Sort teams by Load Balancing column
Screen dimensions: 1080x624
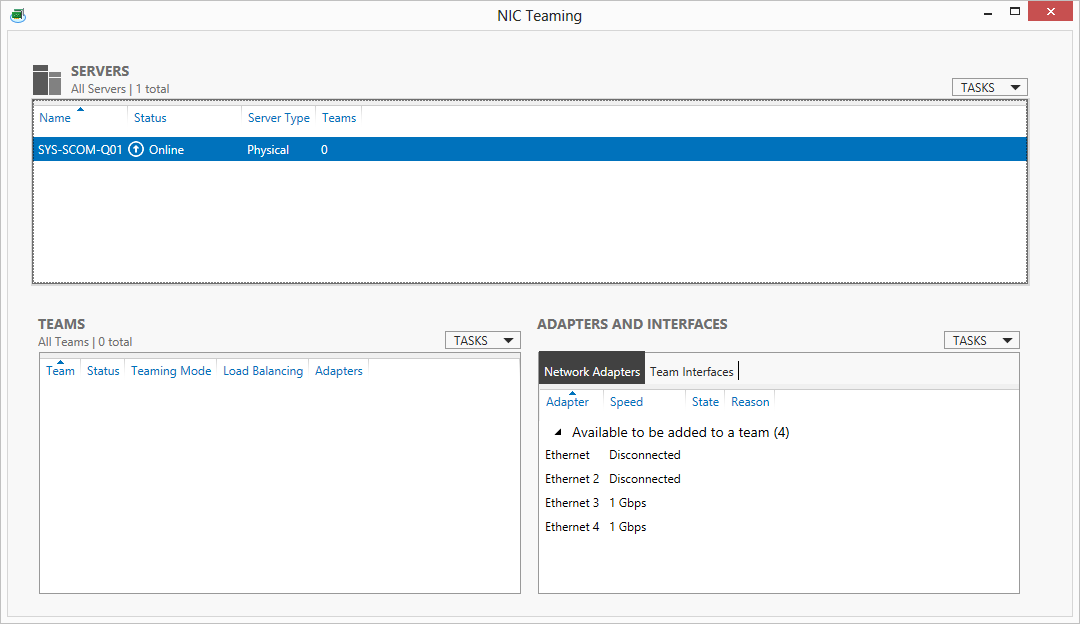(x=262, y=371)
